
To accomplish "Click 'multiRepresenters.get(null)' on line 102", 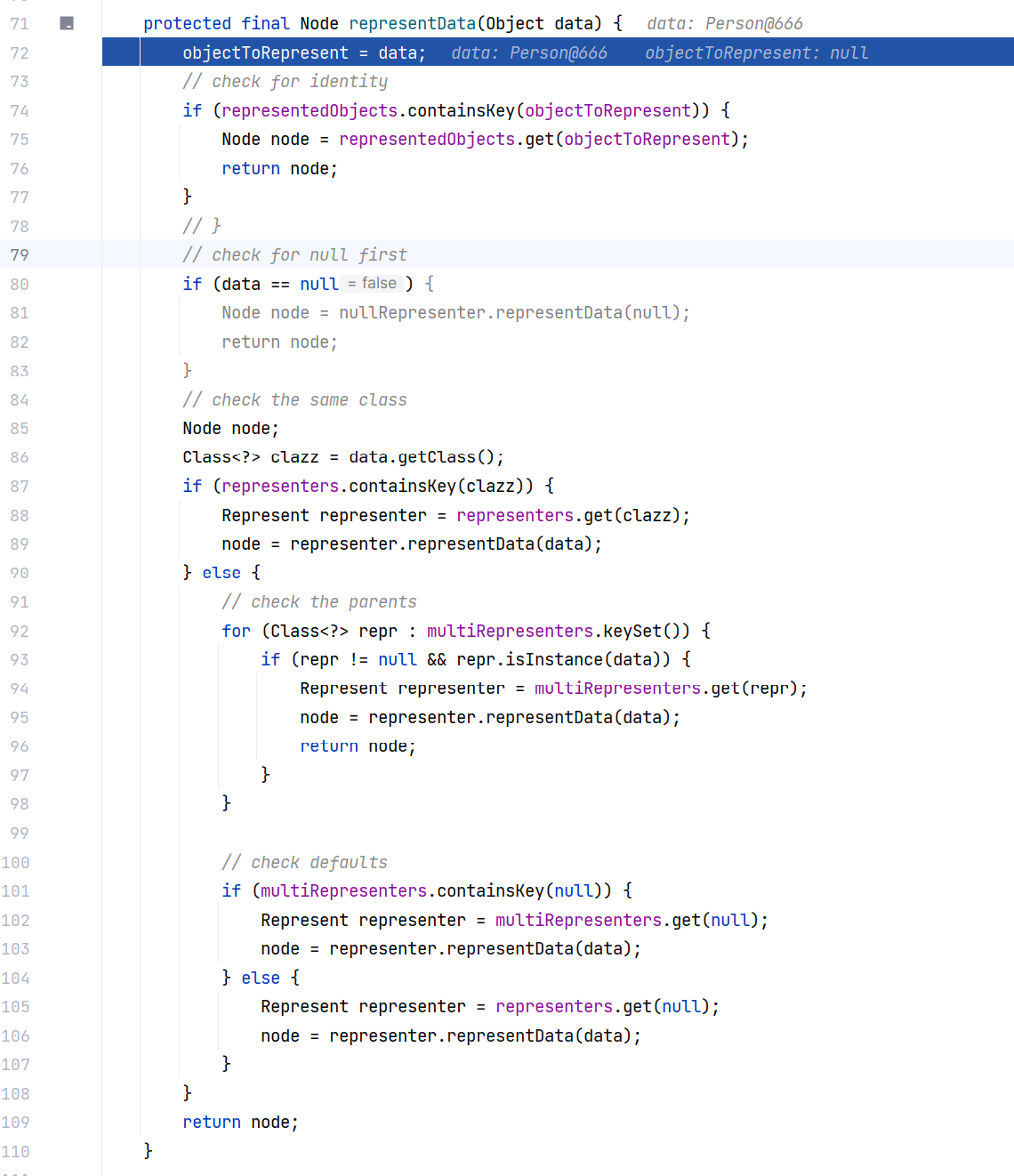I will [x=626, y=921].
